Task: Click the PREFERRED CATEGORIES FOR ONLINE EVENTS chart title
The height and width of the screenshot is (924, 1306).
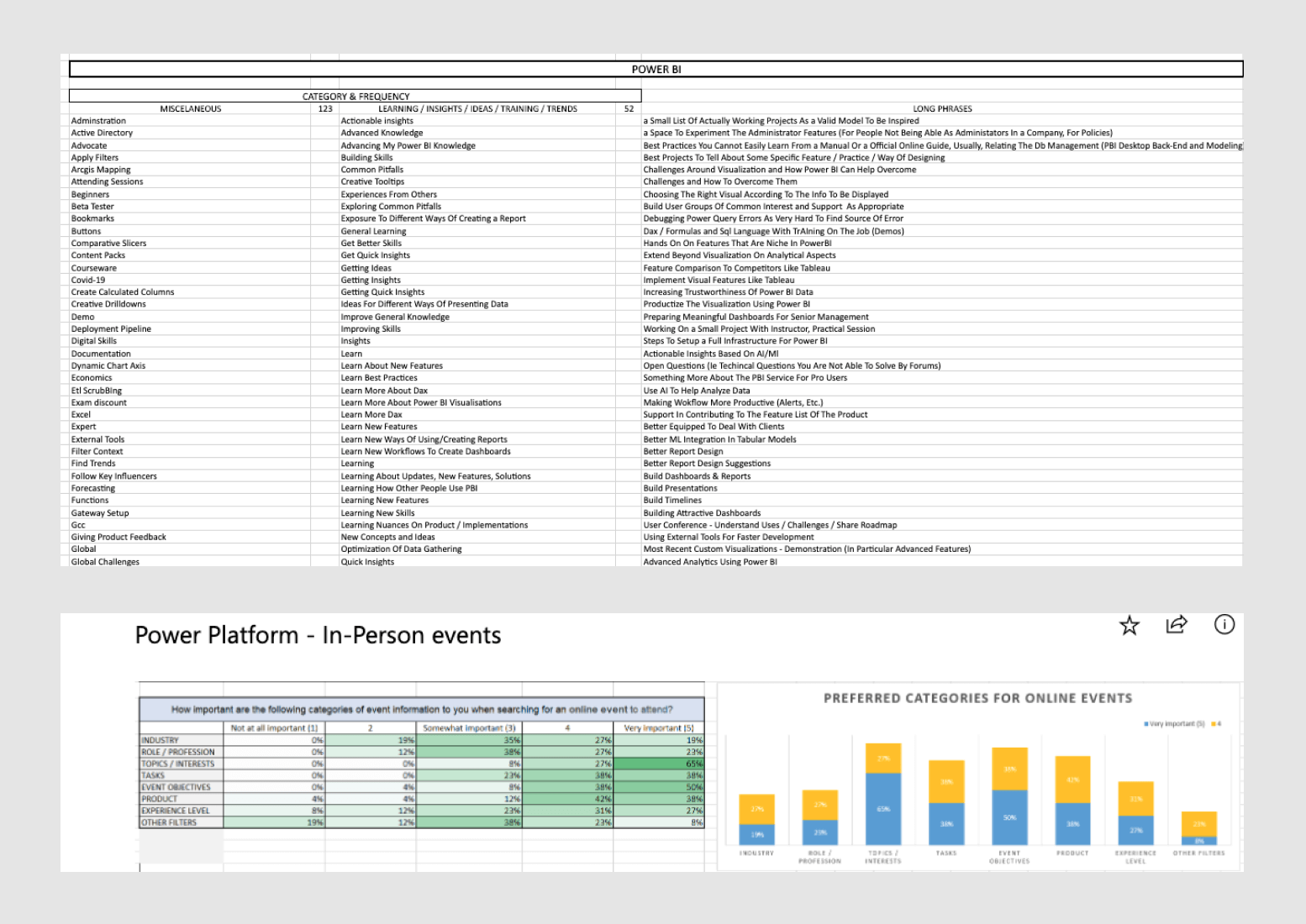Action: click(x=977, y=698)
